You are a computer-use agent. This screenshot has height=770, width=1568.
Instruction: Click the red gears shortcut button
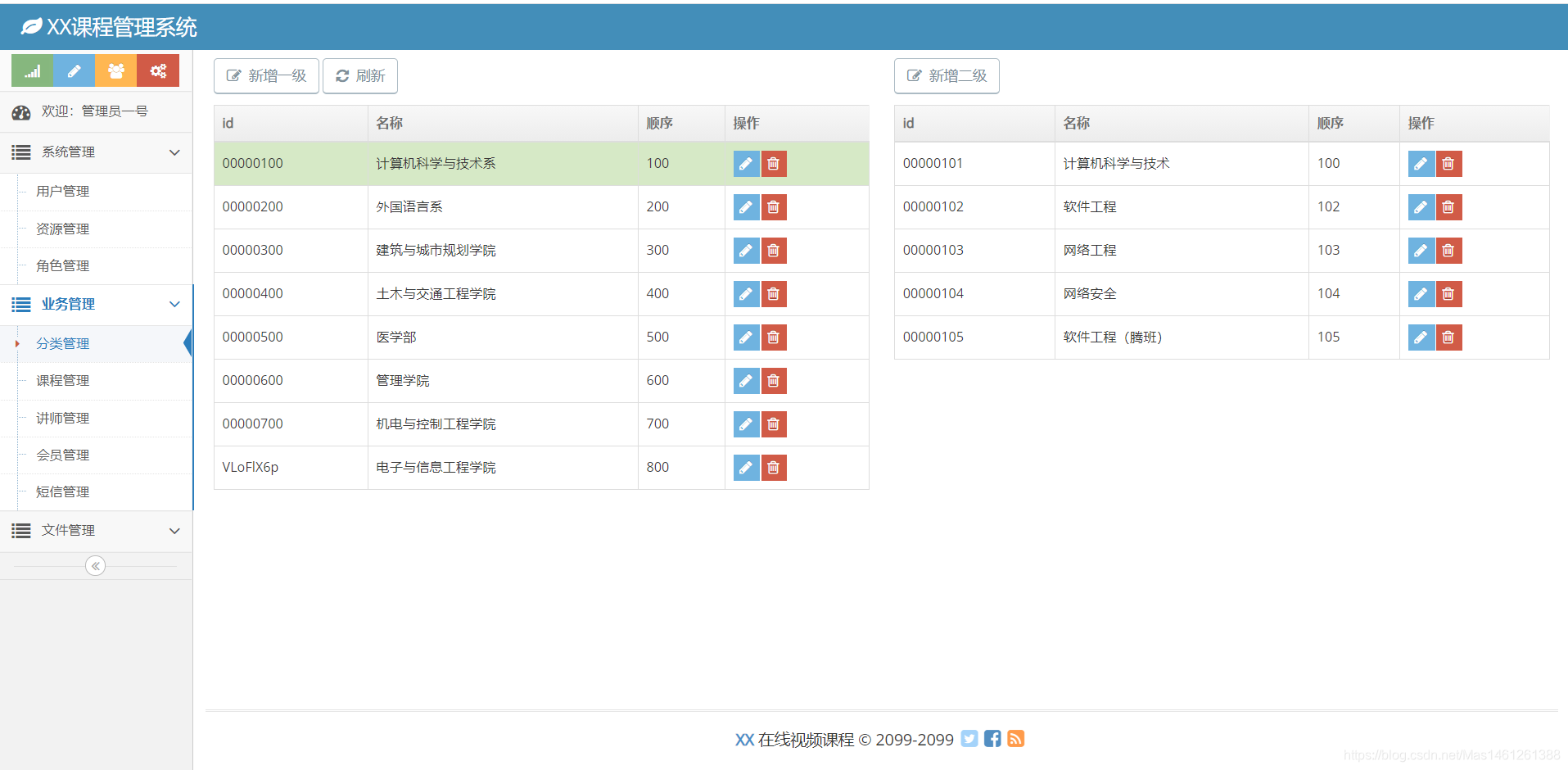(158, 71)
